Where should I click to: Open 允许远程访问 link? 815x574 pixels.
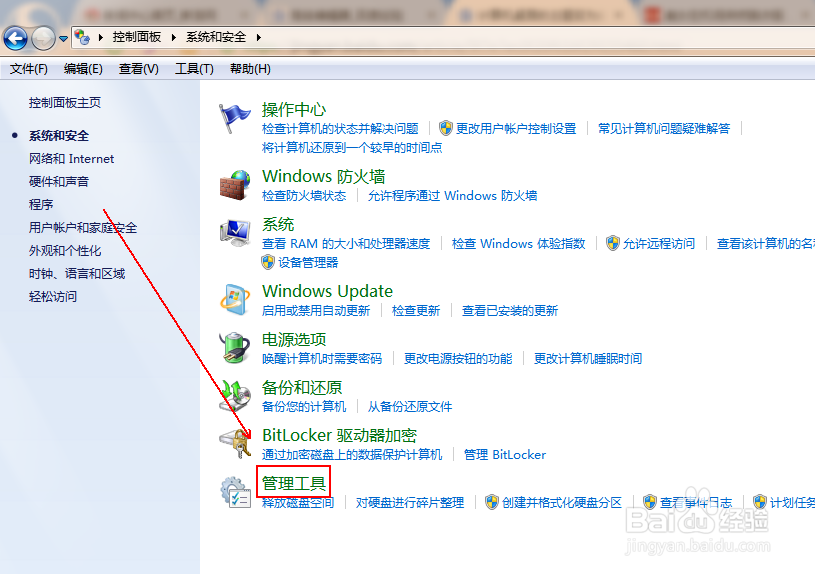point(659,244)
